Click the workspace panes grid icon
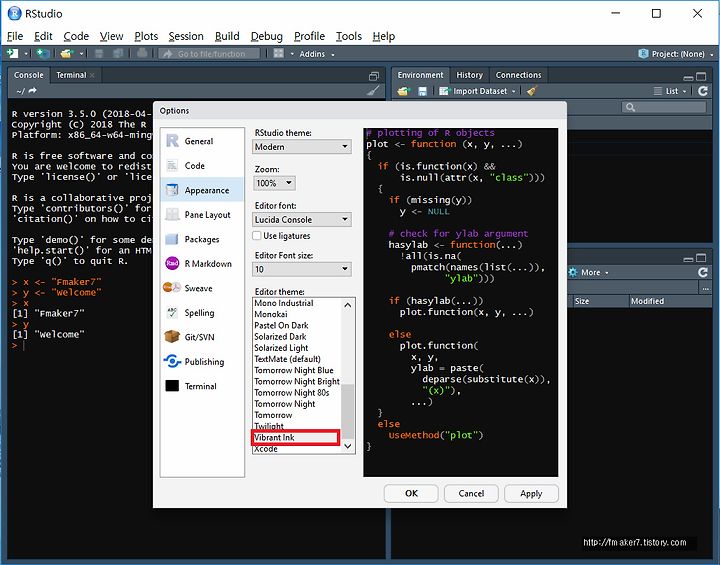 click(279, 53)
